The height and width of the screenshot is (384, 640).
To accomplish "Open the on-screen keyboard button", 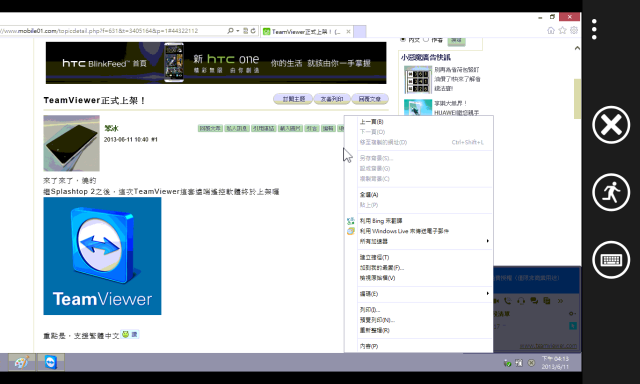I will [611, 260].
